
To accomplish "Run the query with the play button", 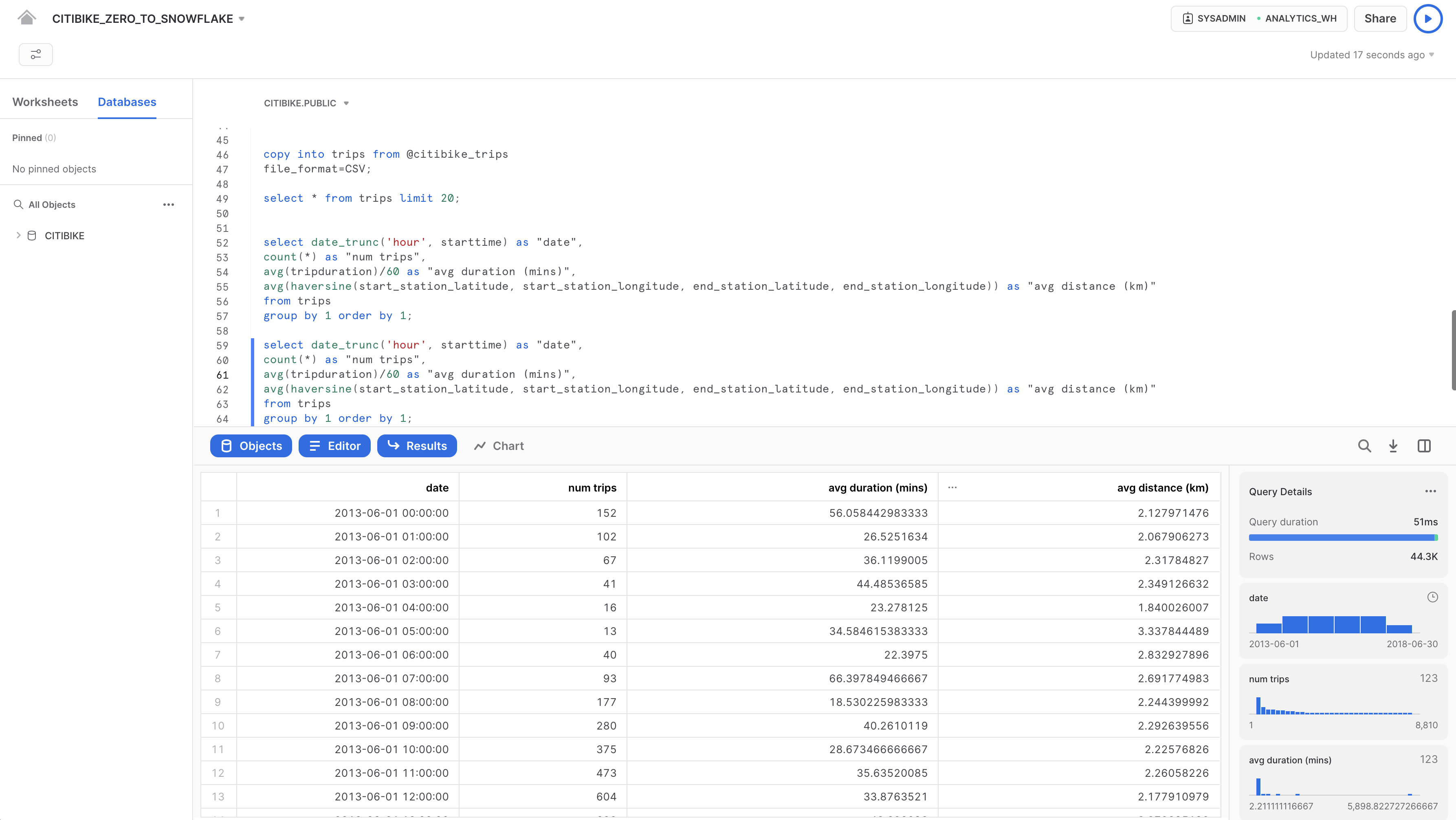I will tap(1428, 19).
